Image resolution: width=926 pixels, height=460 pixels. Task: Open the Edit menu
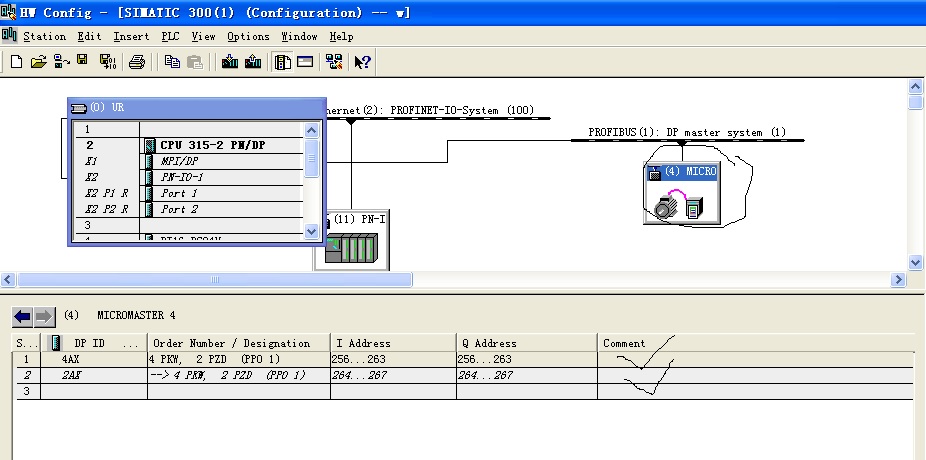(x=89, y=36)
